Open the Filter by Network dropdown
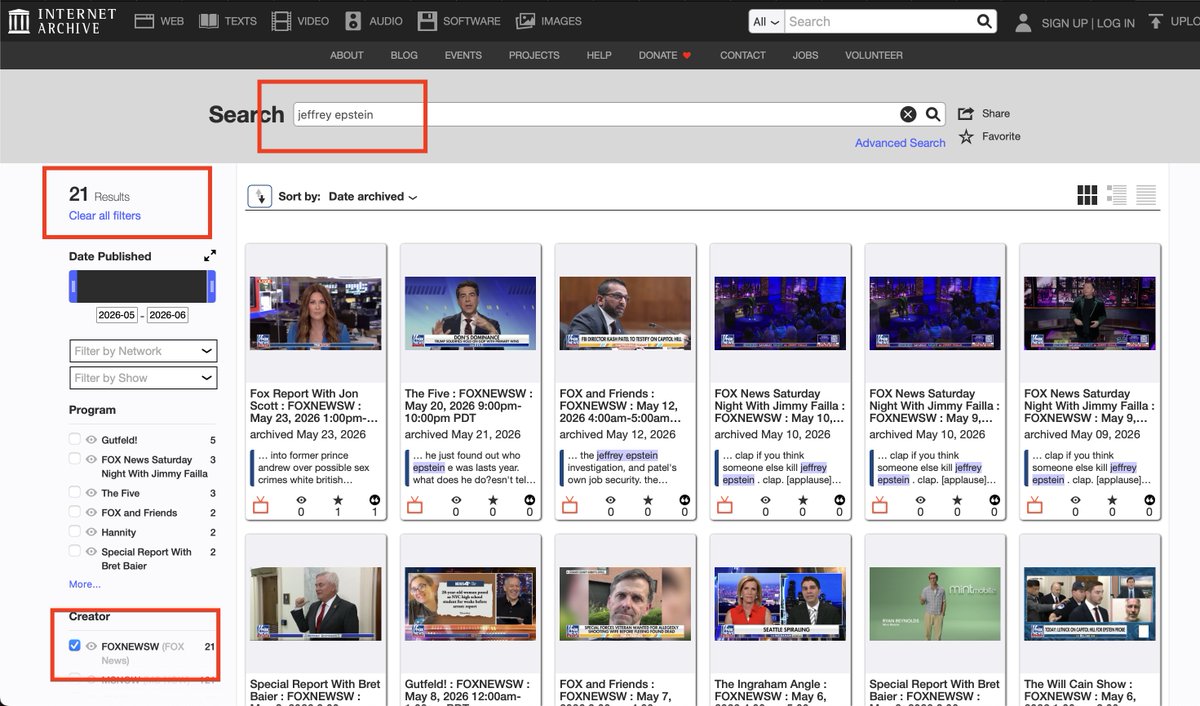This screenshot has height=706, width=1200. click(x=143, y=351)
